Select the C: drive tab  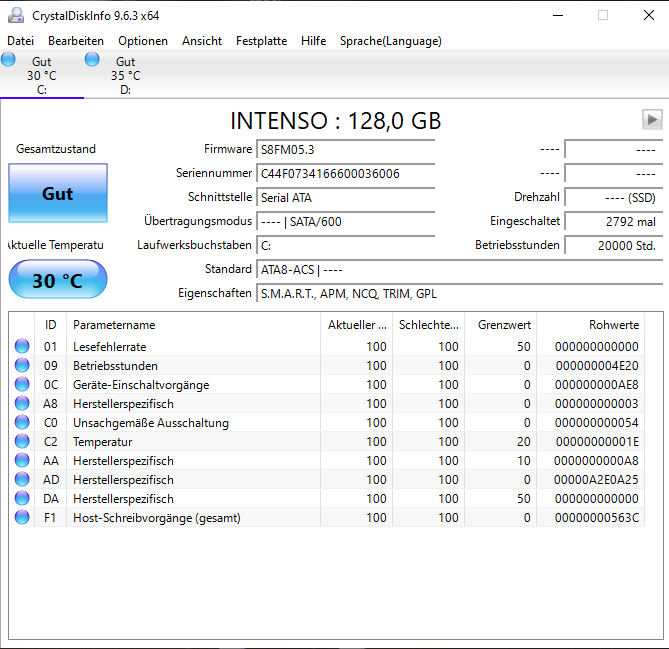(42, 75)
